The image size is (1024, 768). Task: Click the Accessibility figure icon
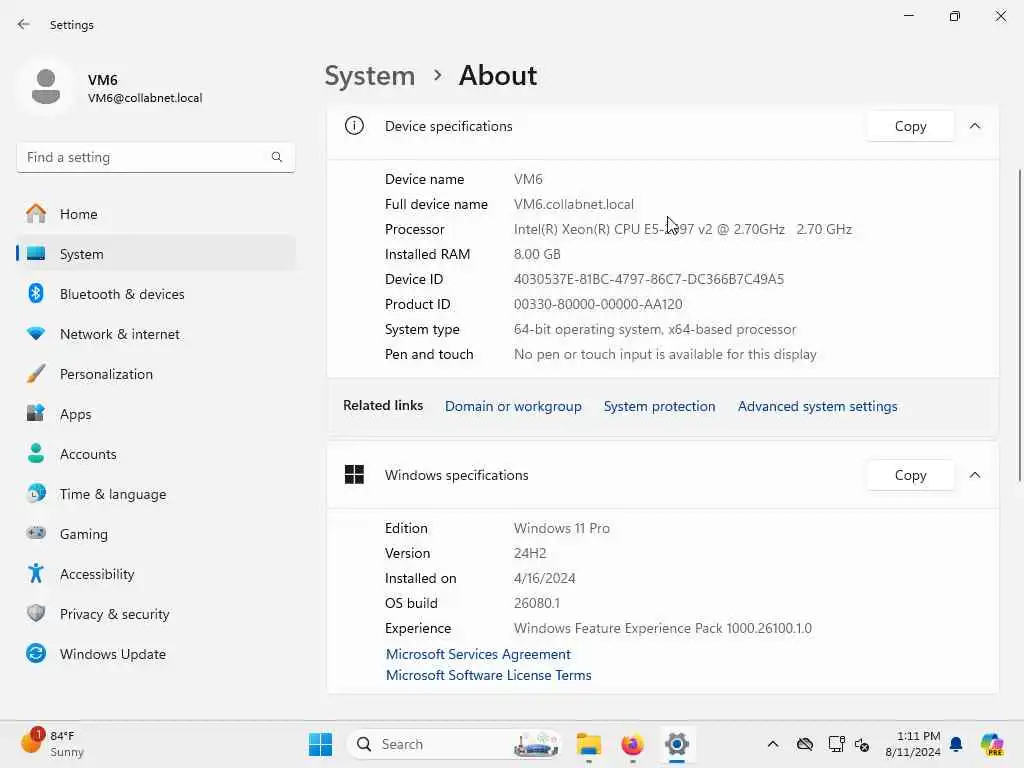(x=36, y=573)
